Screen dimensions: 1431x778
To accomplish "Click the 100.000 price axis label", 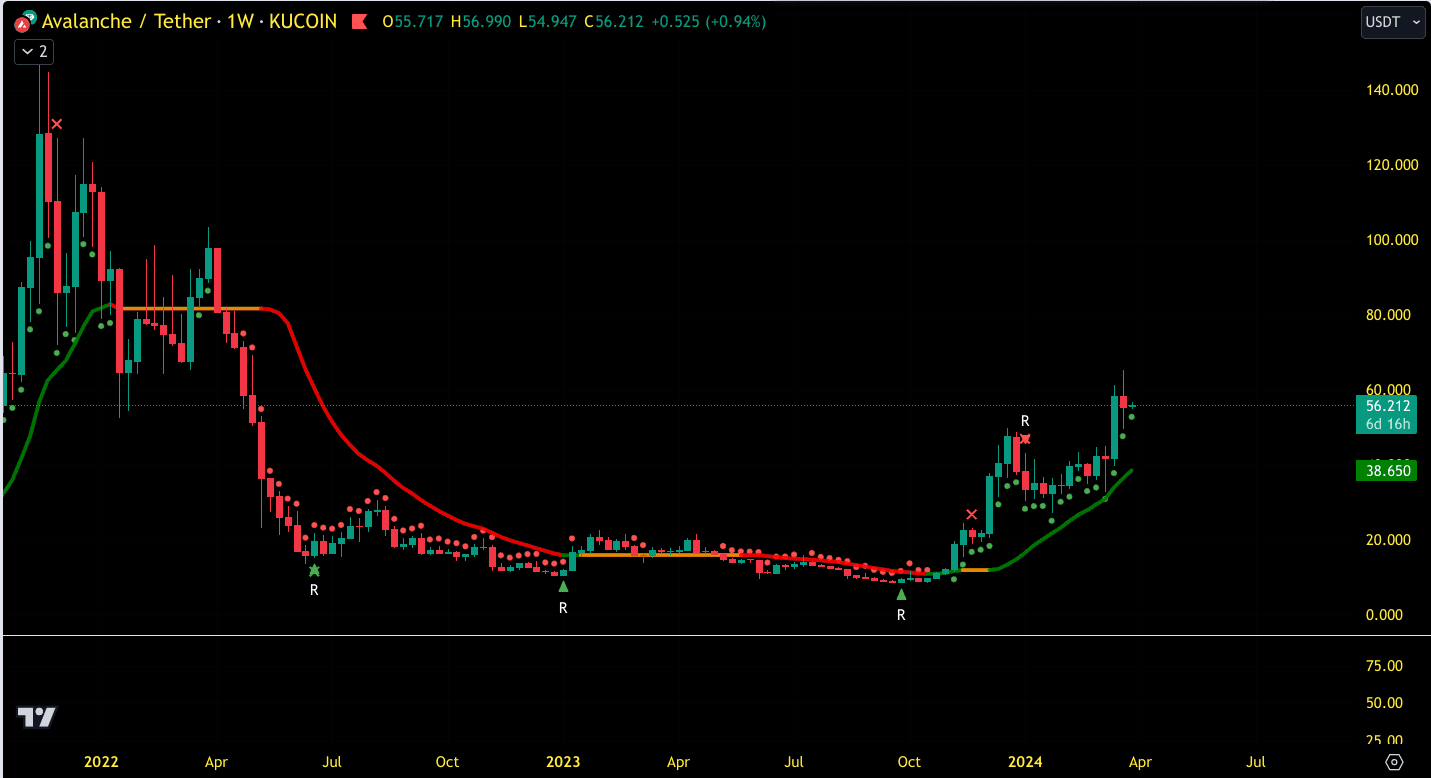I will point(1392,240).
